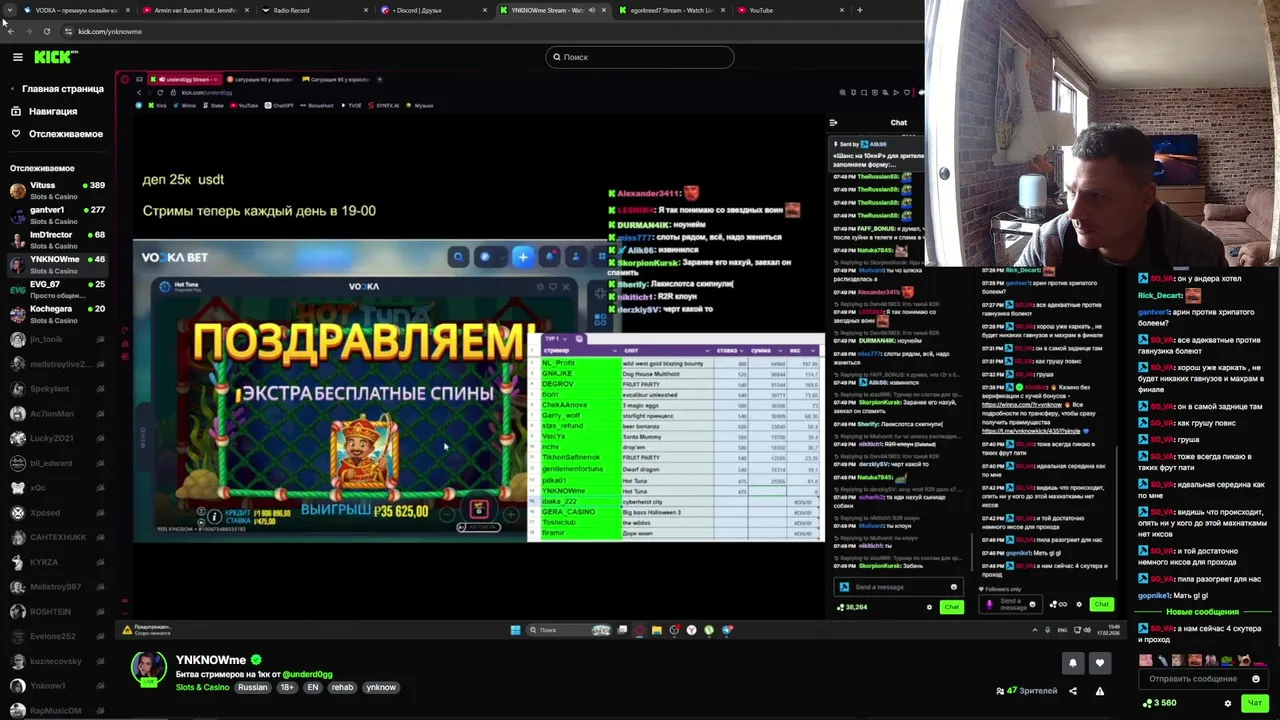The image size is (1280, 720).
Task: Open chat settings gear icon
Action: (1228, 703)
